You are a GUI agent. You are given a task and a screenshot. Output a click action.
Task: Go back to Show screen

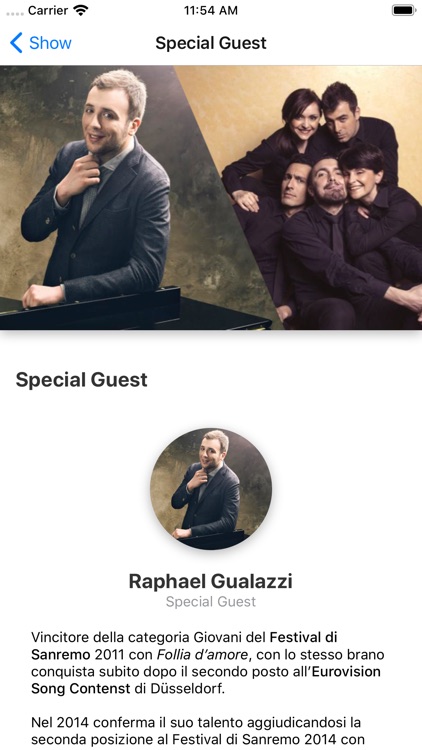pos(41,43)
